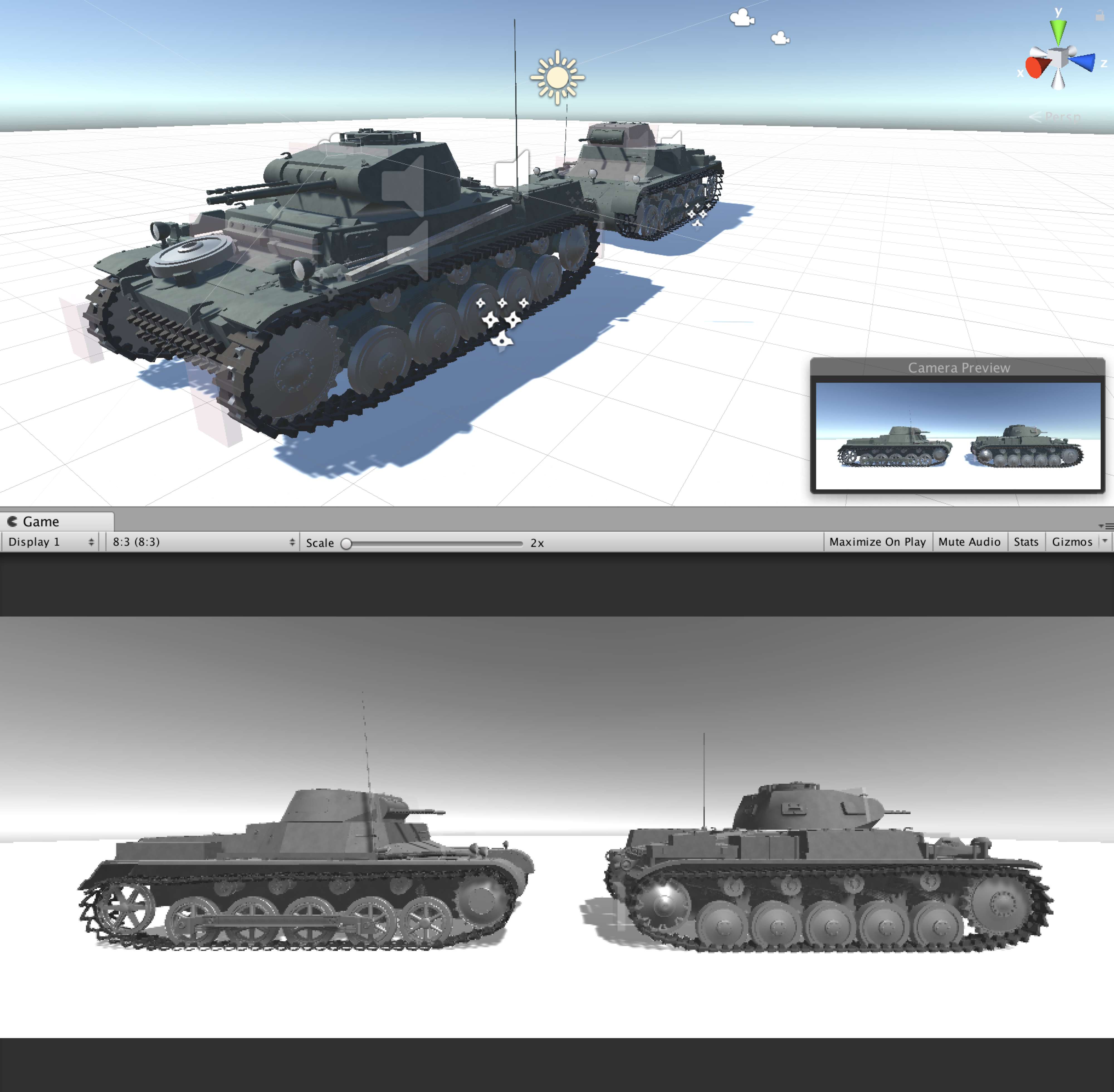Select the Game tab
Screen dimensions: 1114x1092
(40, 521)
